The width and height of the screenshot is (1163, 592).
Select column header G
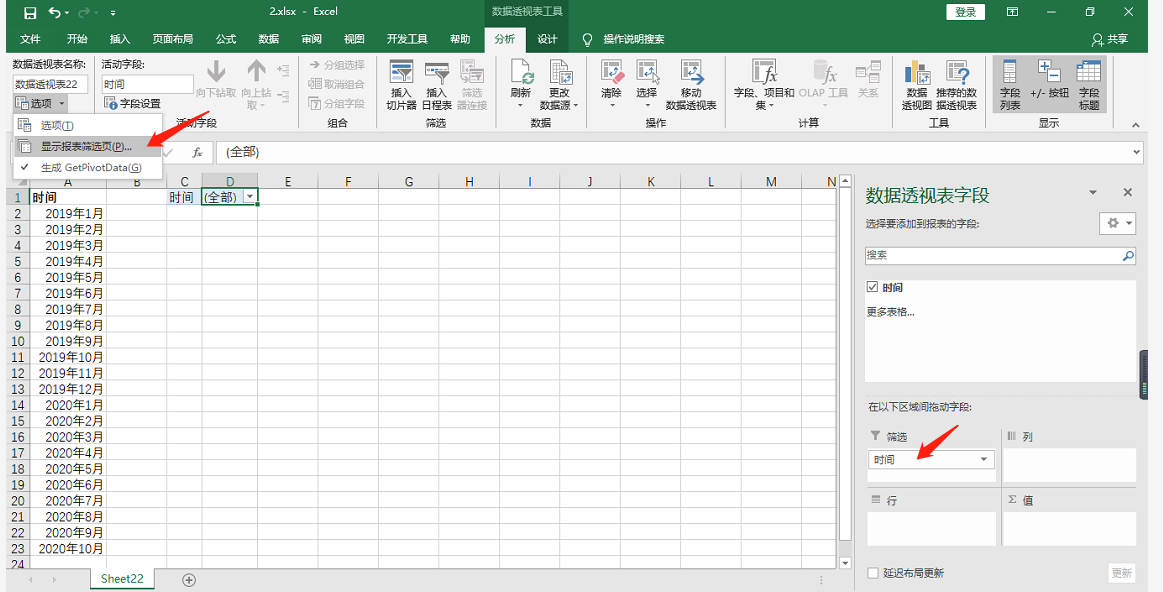click(x=409, y=181)
